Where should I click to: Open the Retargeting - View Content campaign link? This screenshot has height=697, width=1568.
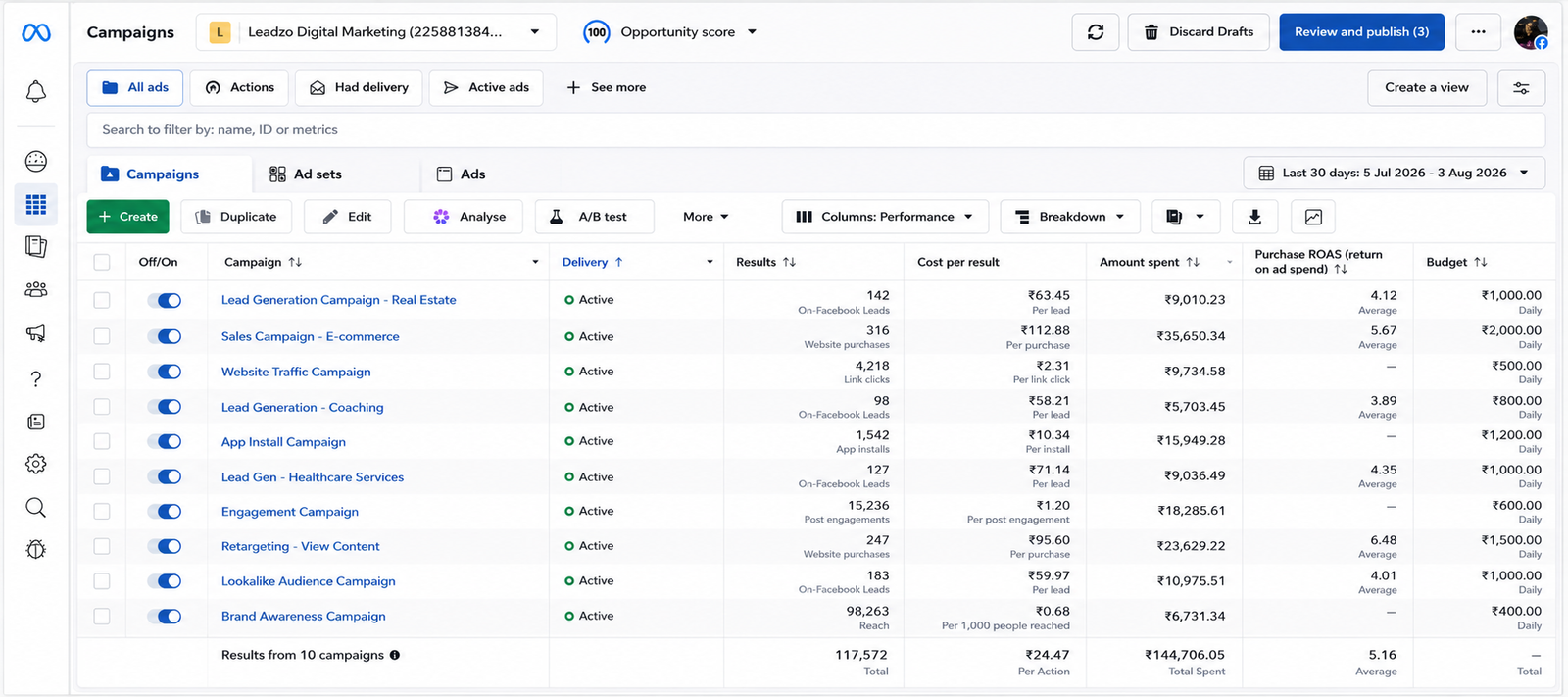coord(300,546)
